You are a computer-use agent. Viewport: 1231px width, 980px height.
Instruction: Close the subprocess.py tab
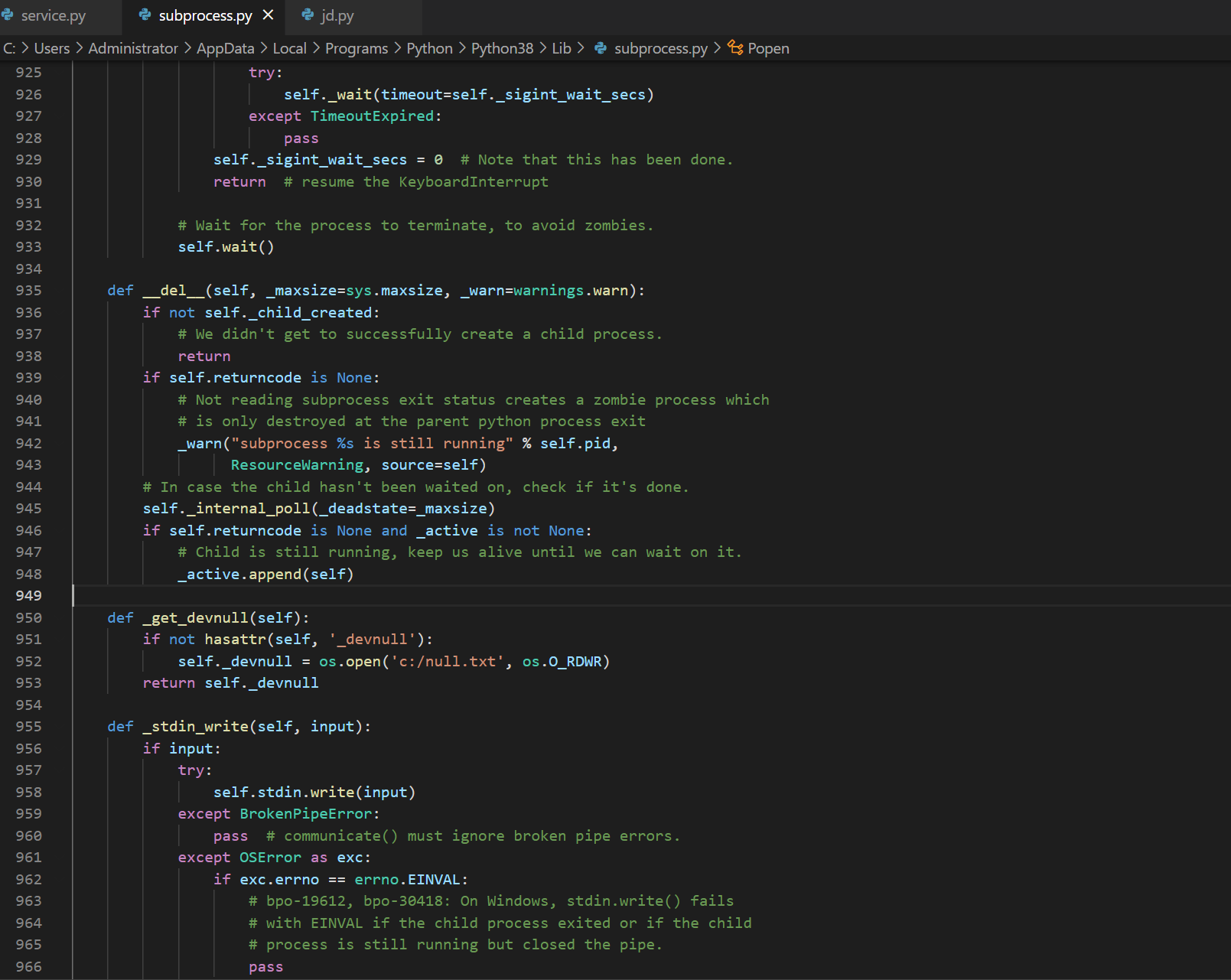[268, 15]
